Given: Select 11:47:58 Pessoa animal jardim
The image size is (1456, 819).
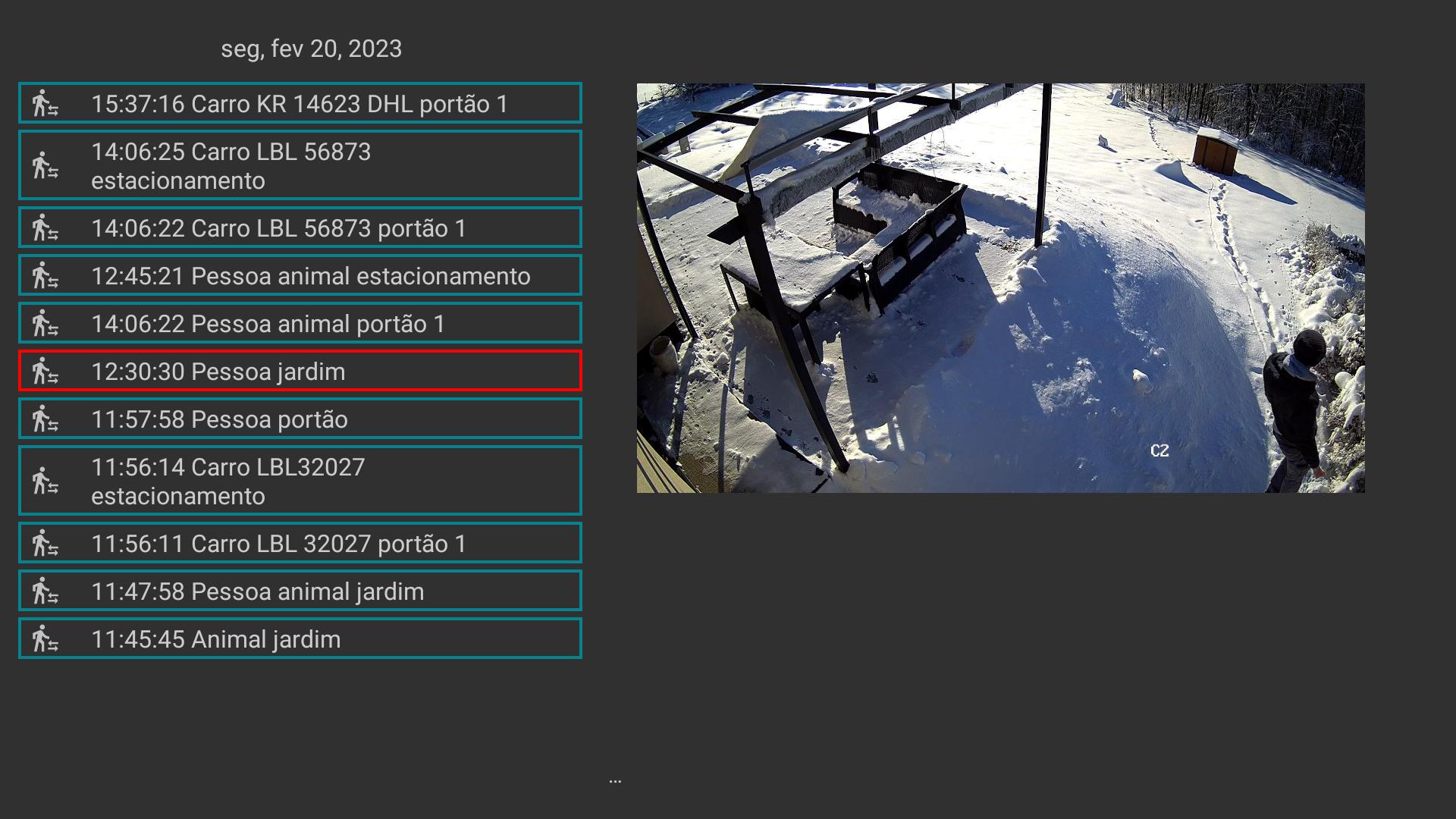Looking at the screenshot, I should tap(300, 591).
